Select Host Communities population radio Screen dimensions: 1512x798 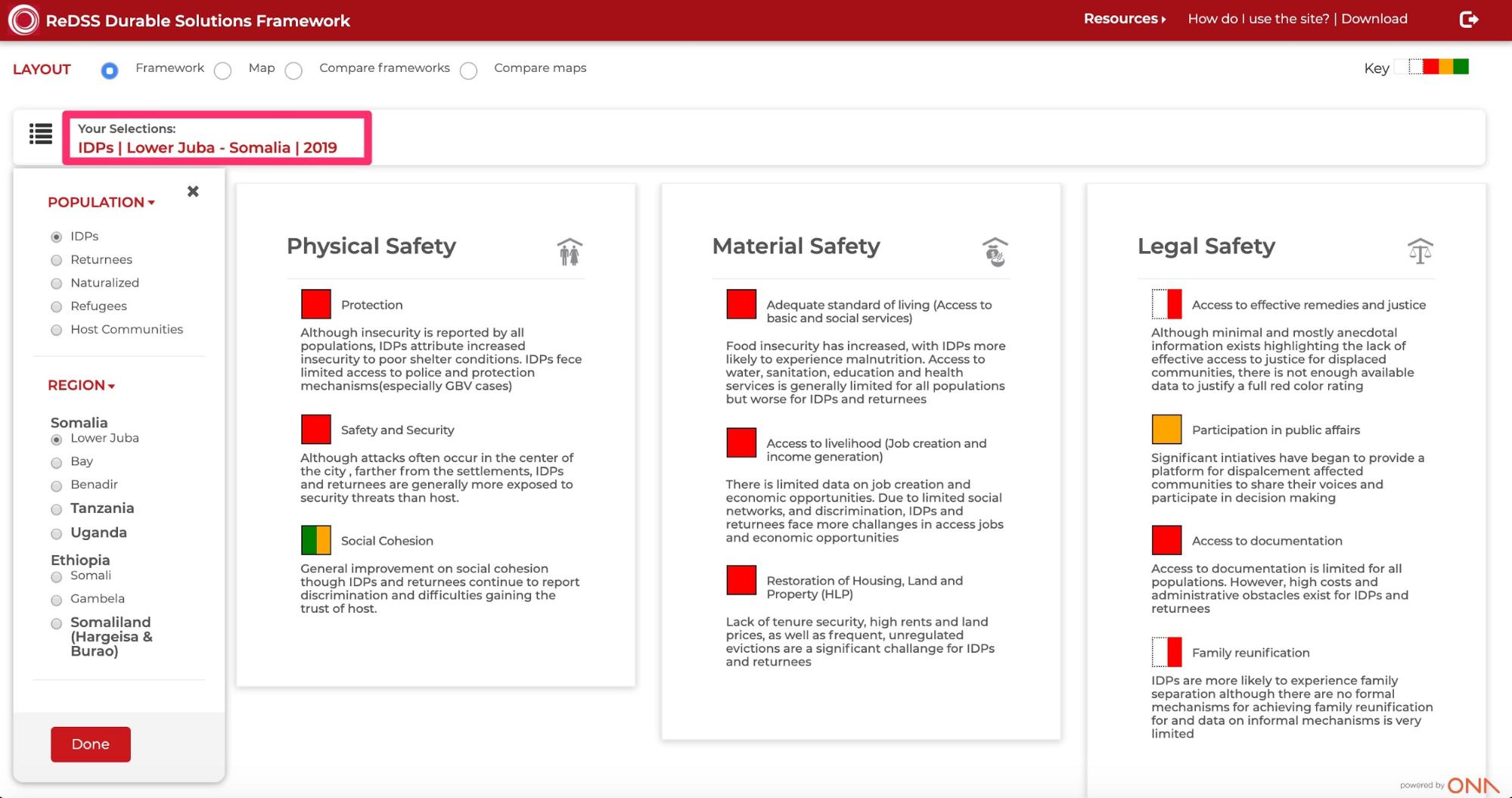tap(56, 331)
